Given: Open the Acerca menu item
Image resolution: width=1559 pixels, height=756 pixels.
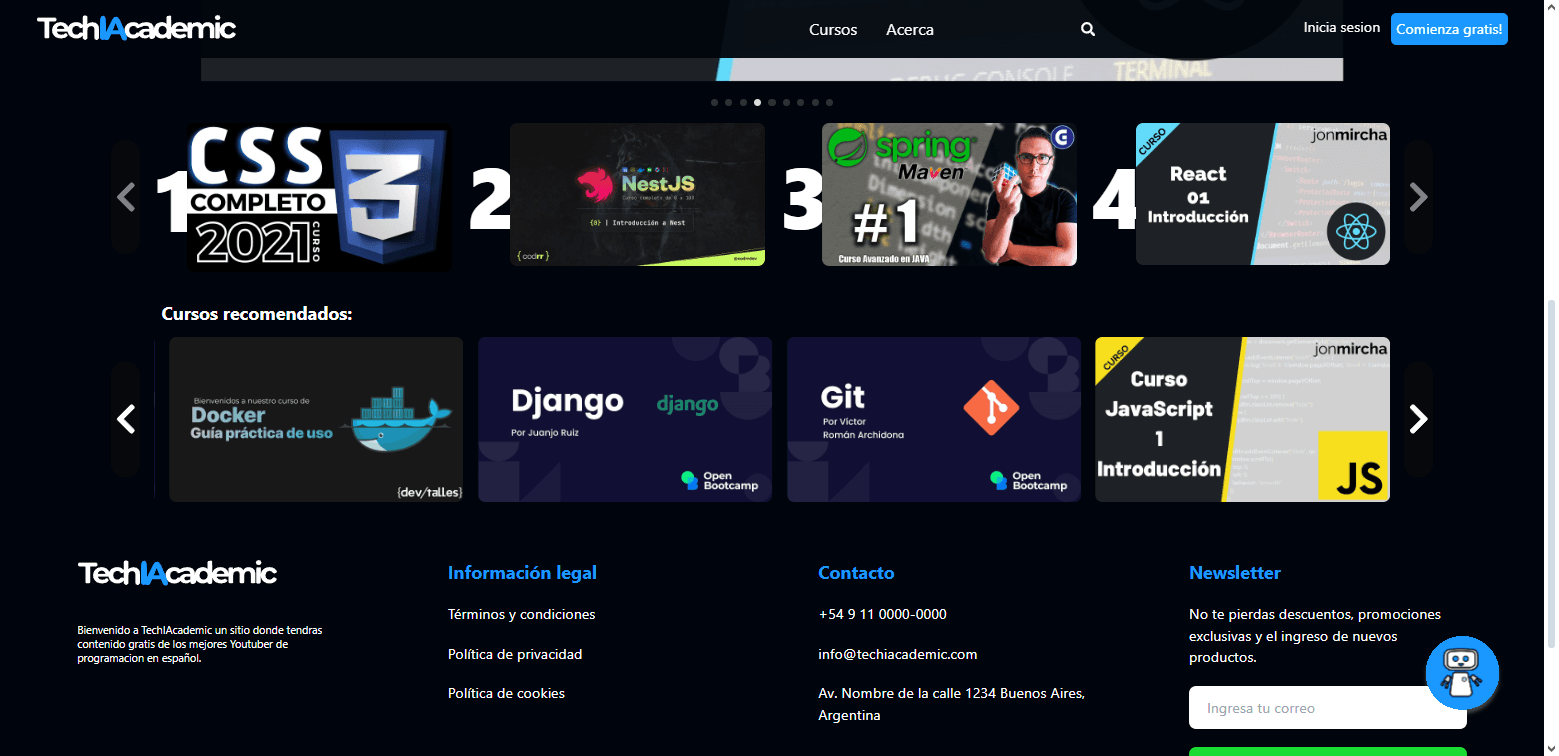Looking at the screenshot, I should (910, 29).
